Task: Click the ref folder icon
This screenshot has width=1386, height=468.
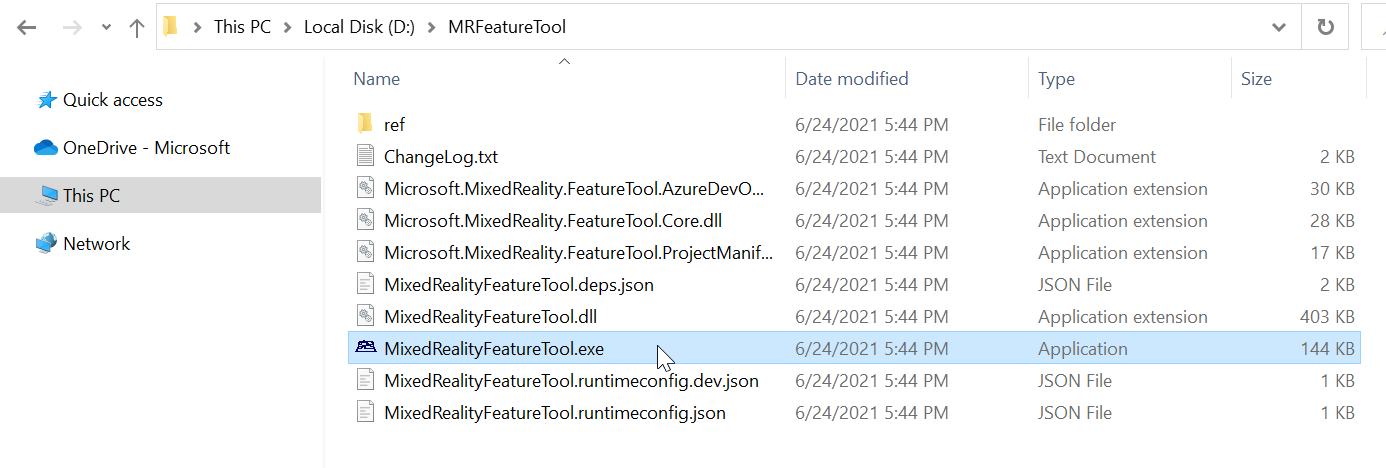Action: pyautogui.click(x=365, y=124)
